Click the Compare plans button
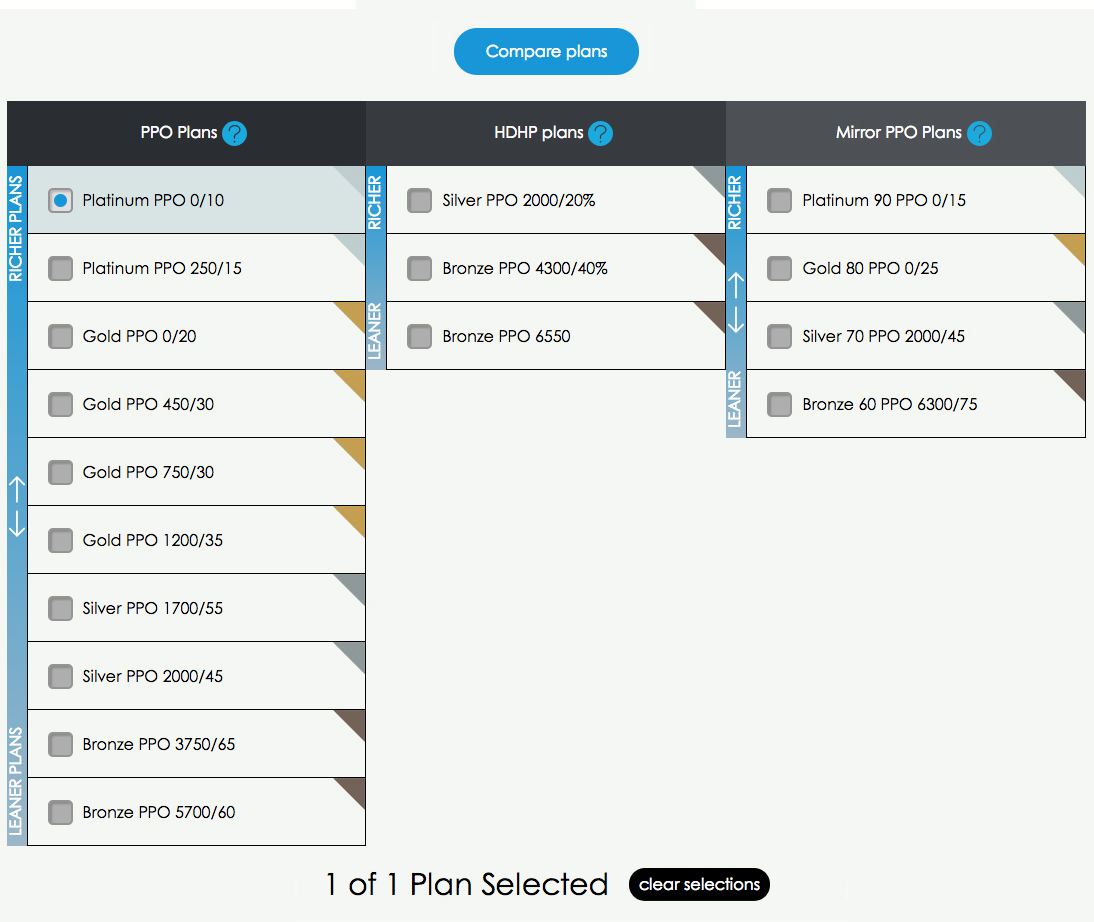 point(546,52)
